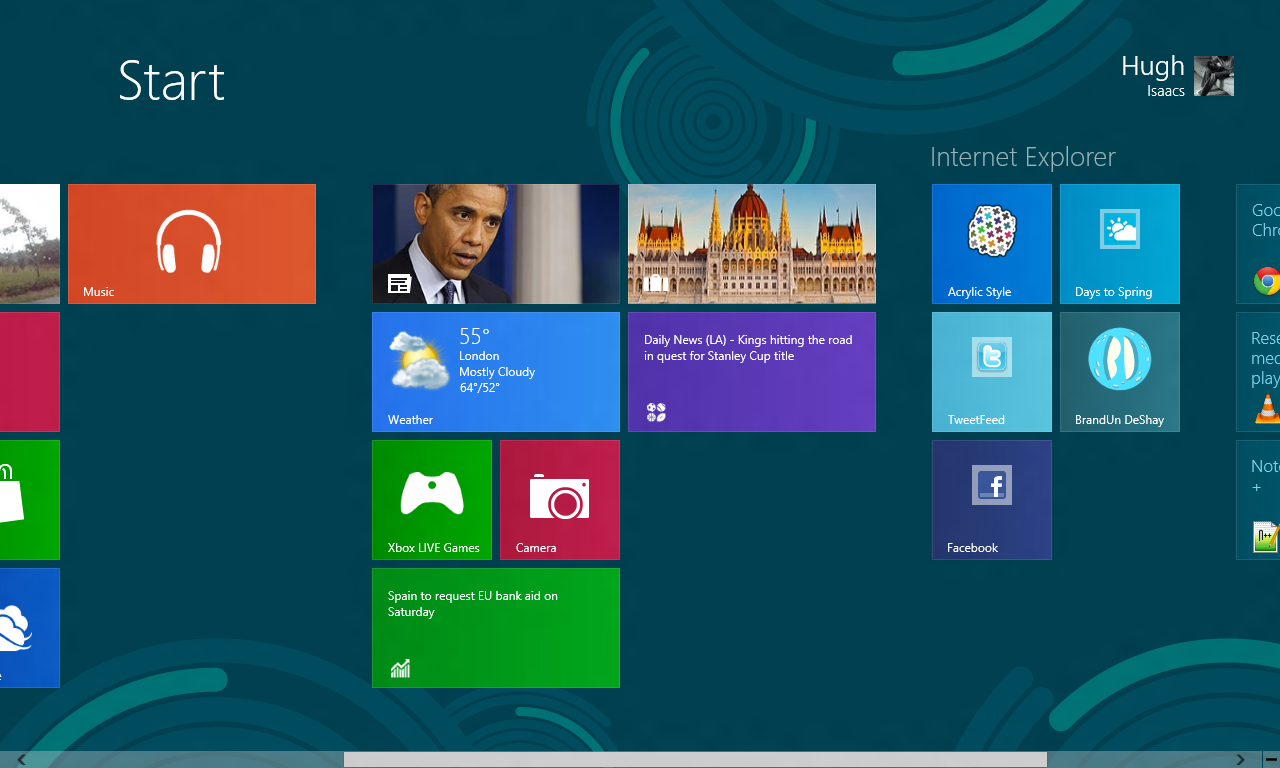The width and height of the screenshot is (1280, 768).
Task: Open the parliament building travel tile
Action: [x=752, y=244]
